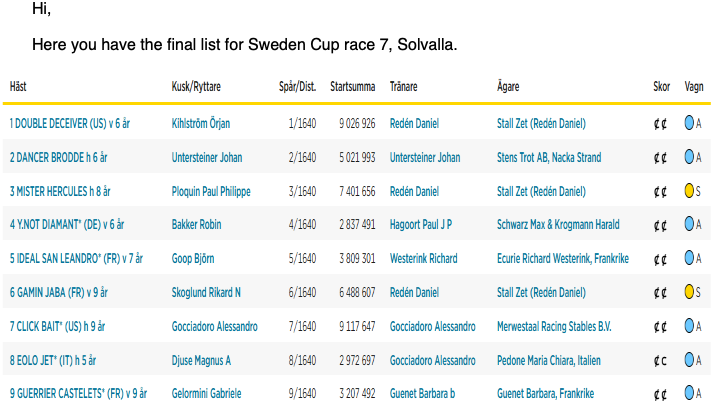Open driver Kihlström Örjan profile

click(201, 124)
